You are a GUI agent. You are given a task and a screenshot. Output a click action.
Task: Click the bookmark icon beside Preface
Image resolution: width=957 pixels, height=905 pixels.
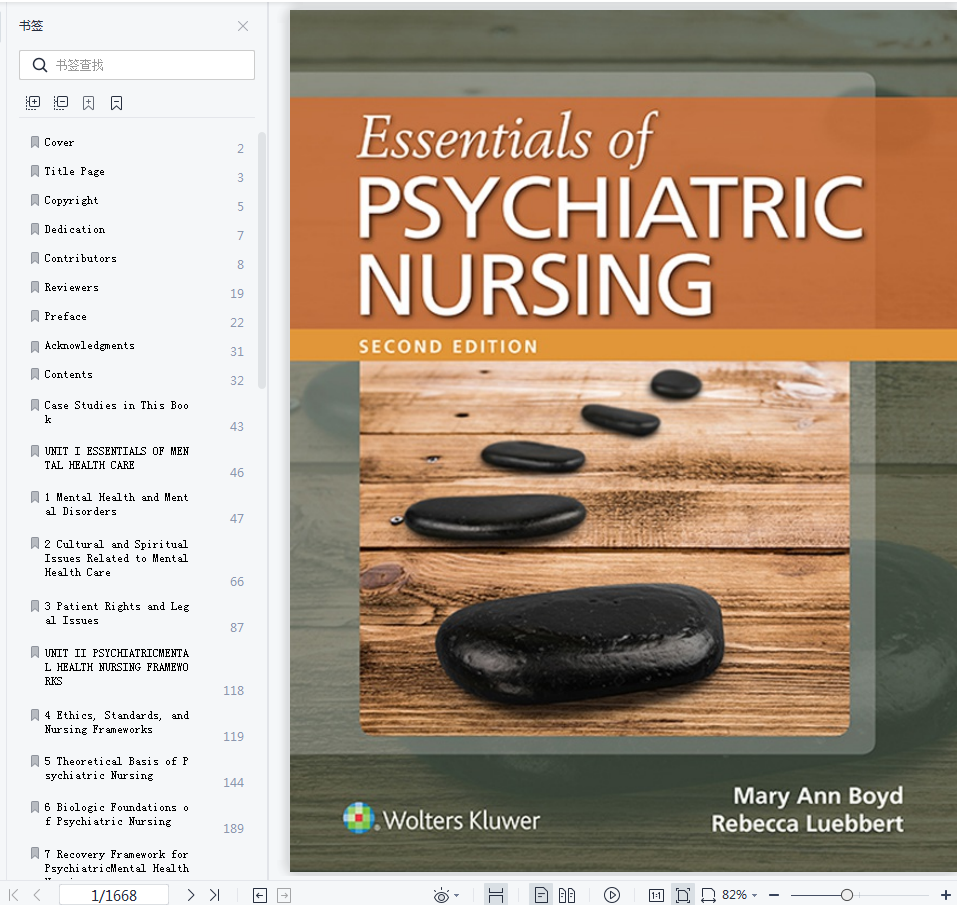click(x=35, y=316)
